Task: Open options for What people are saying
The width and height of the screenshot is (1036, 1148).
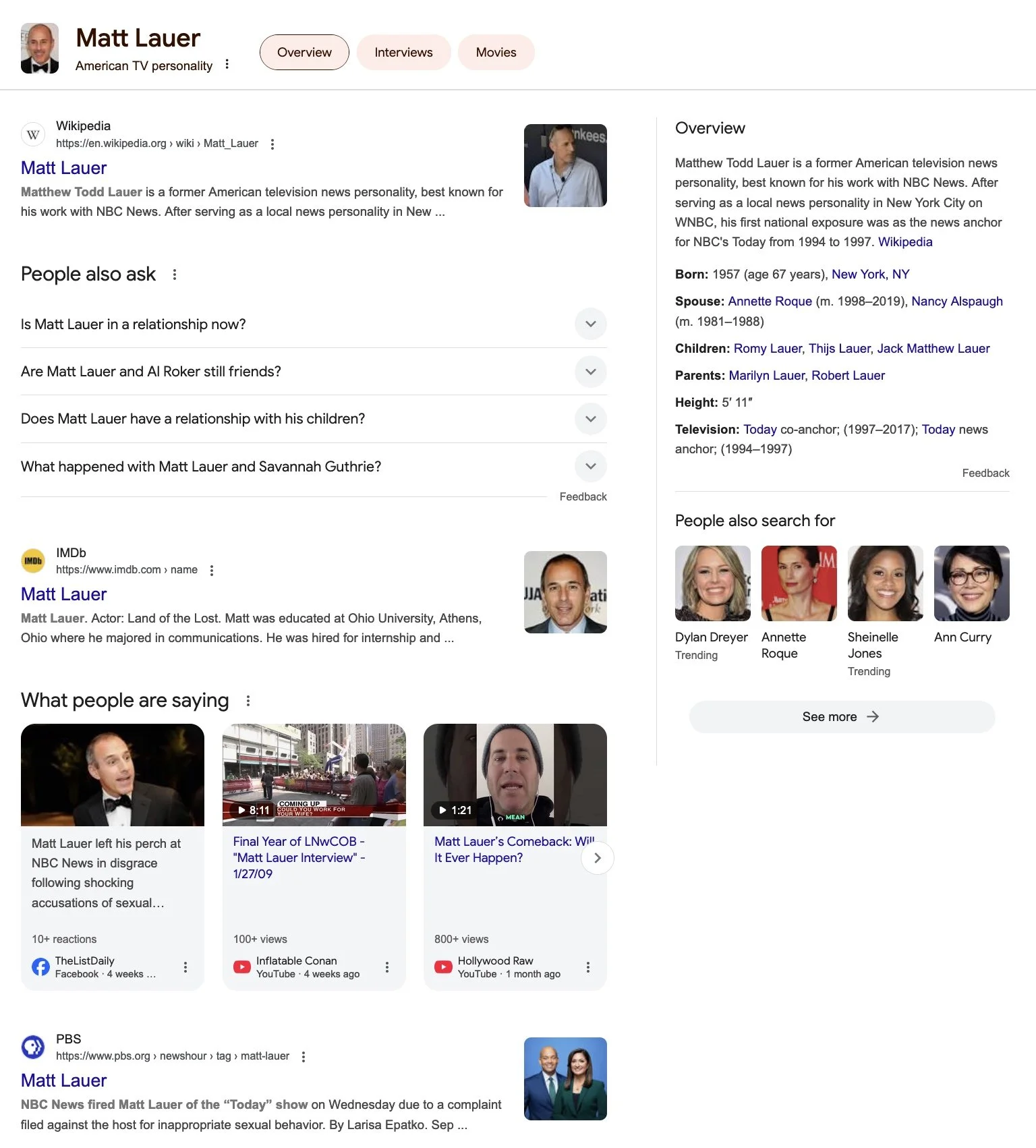Action: pyautogui.click(x=248, y=701)
